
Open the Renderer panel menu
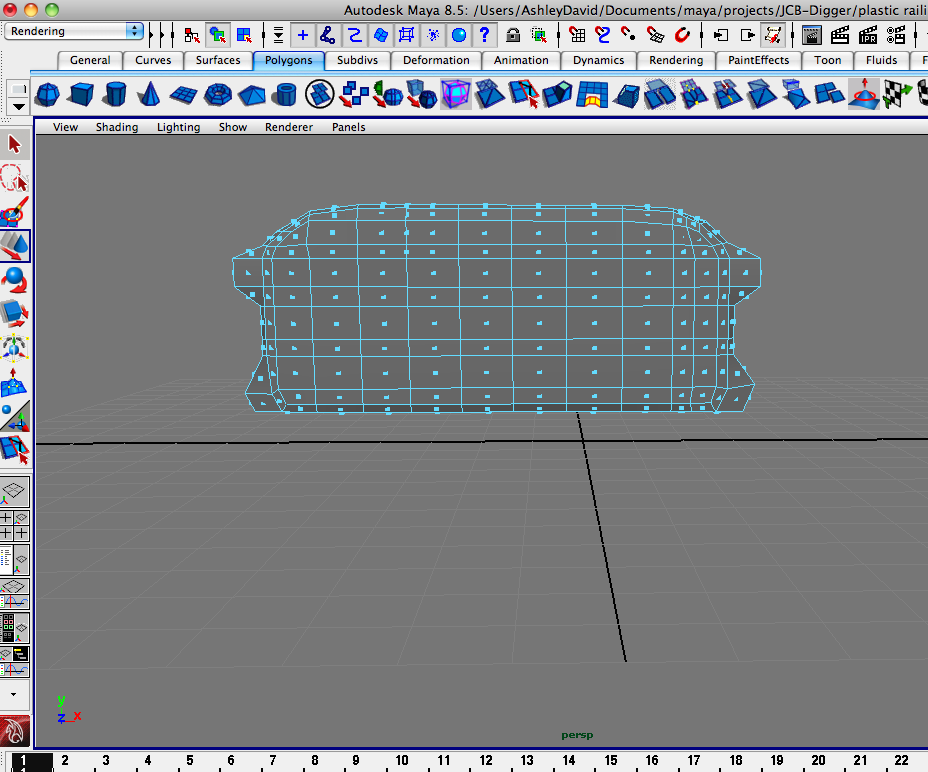click(289, 127)
